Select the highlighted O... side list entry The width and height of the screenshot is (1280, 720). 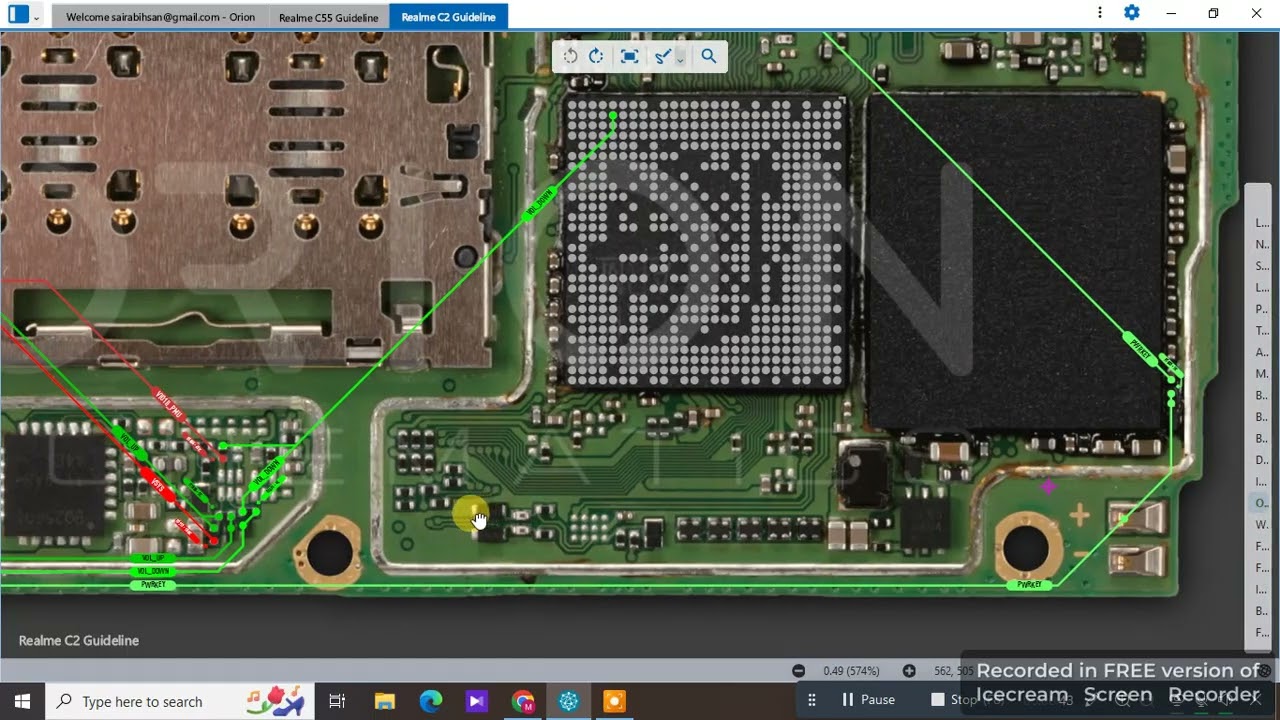[x=1261, y=503]
